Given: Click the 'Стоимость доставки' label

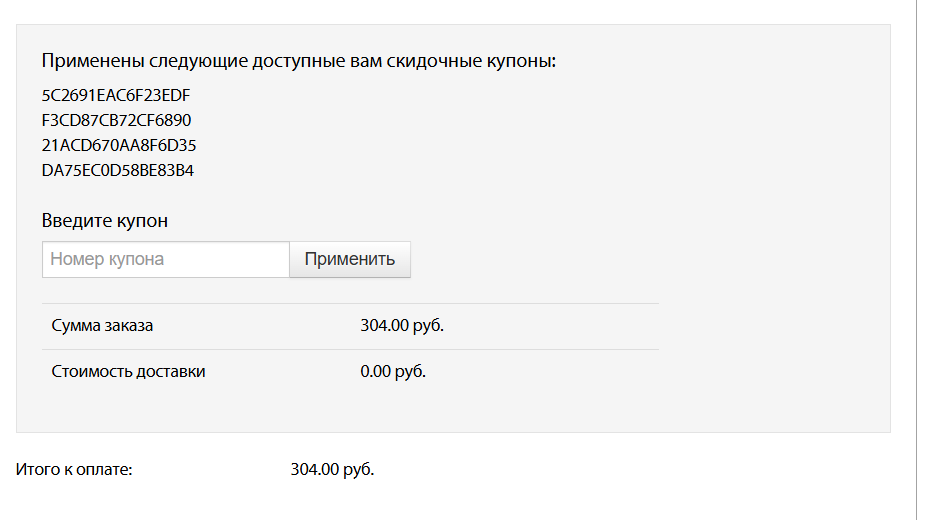Looking at the screenshot, I should [x=128, y=372].
